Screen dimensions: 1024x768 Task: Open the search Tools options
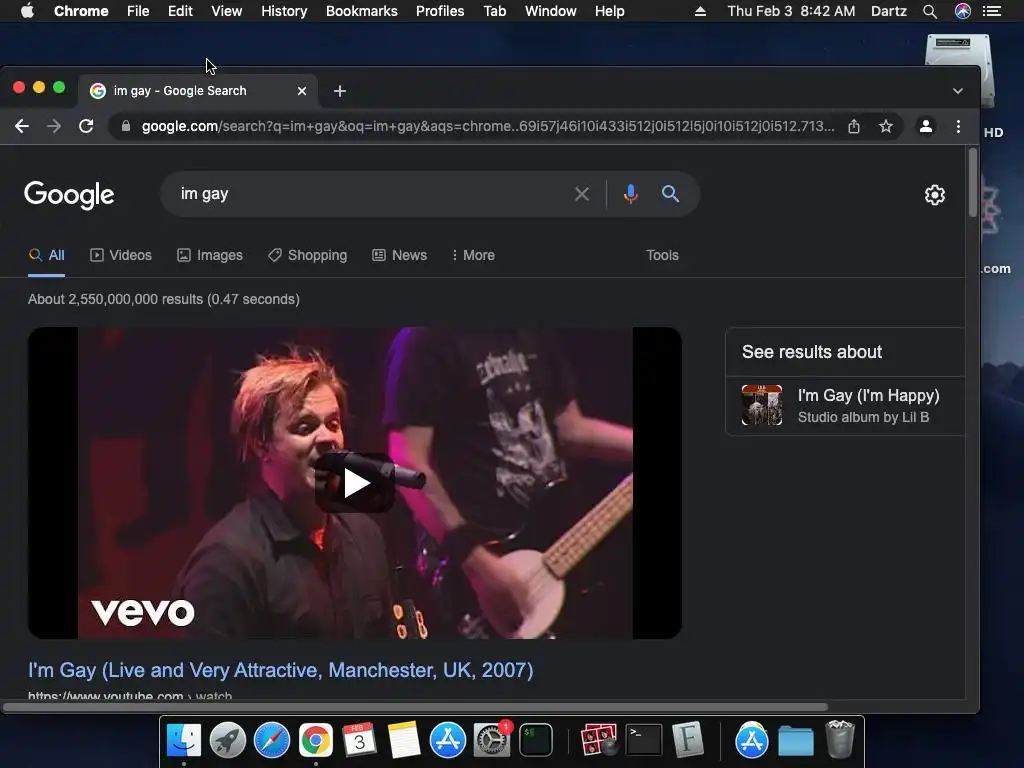662,255
